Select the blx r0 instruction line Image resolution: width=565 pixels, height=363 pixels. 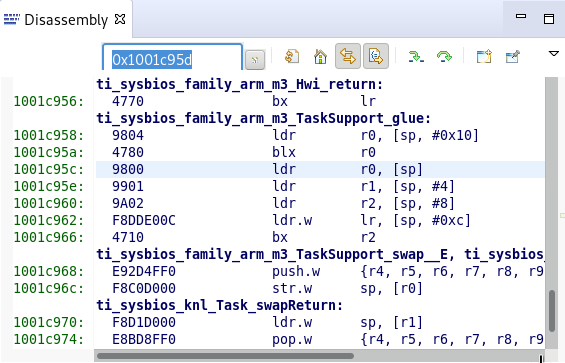(320, 152)
